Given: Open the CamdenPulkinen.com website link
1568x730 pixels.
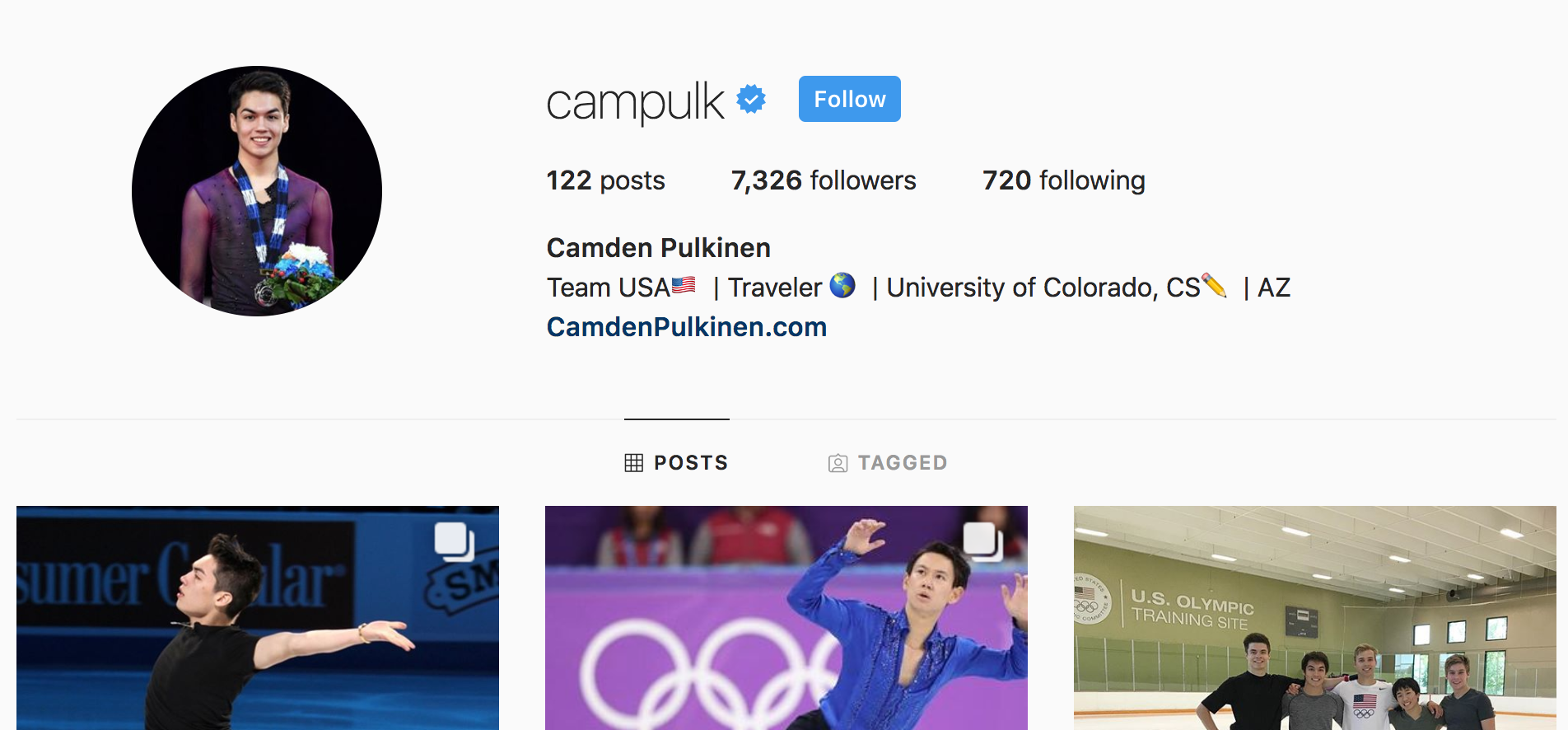Looking at the screenshot, I should pyautogui.click(x=686, y=327).
